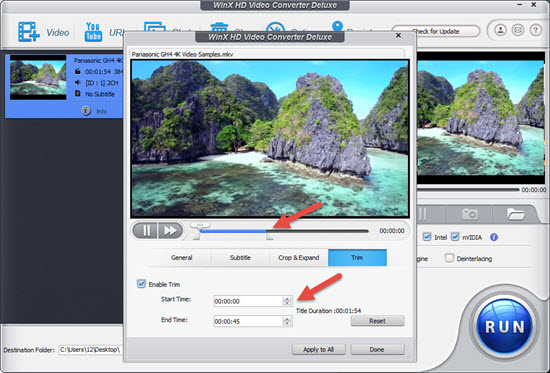Open the help question mark icon
Image resolution: width=550 pixels, height=373 pixels.
click(x=535, y=31)
